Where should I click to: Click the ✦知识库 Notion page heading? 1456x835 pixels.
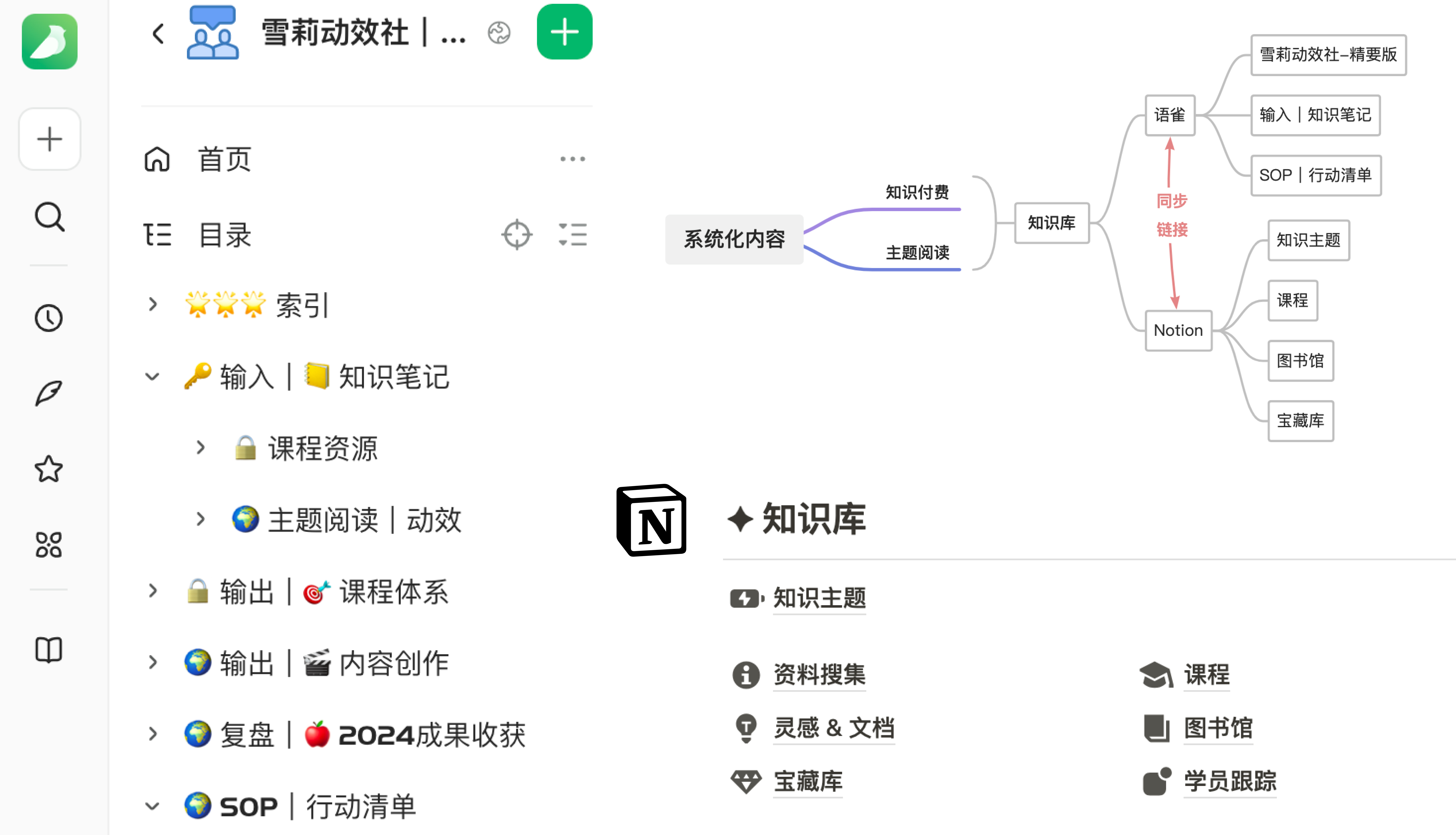coord(797,519)
